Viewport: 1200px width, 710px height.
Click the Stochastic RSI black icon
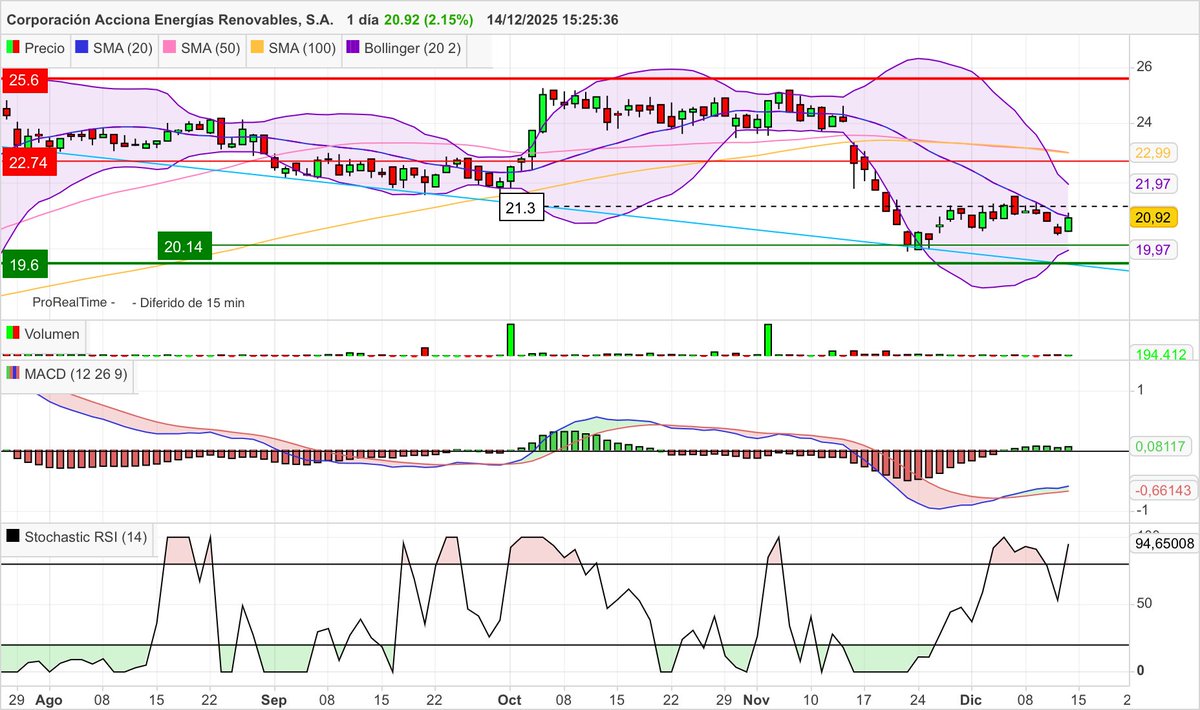12,537
